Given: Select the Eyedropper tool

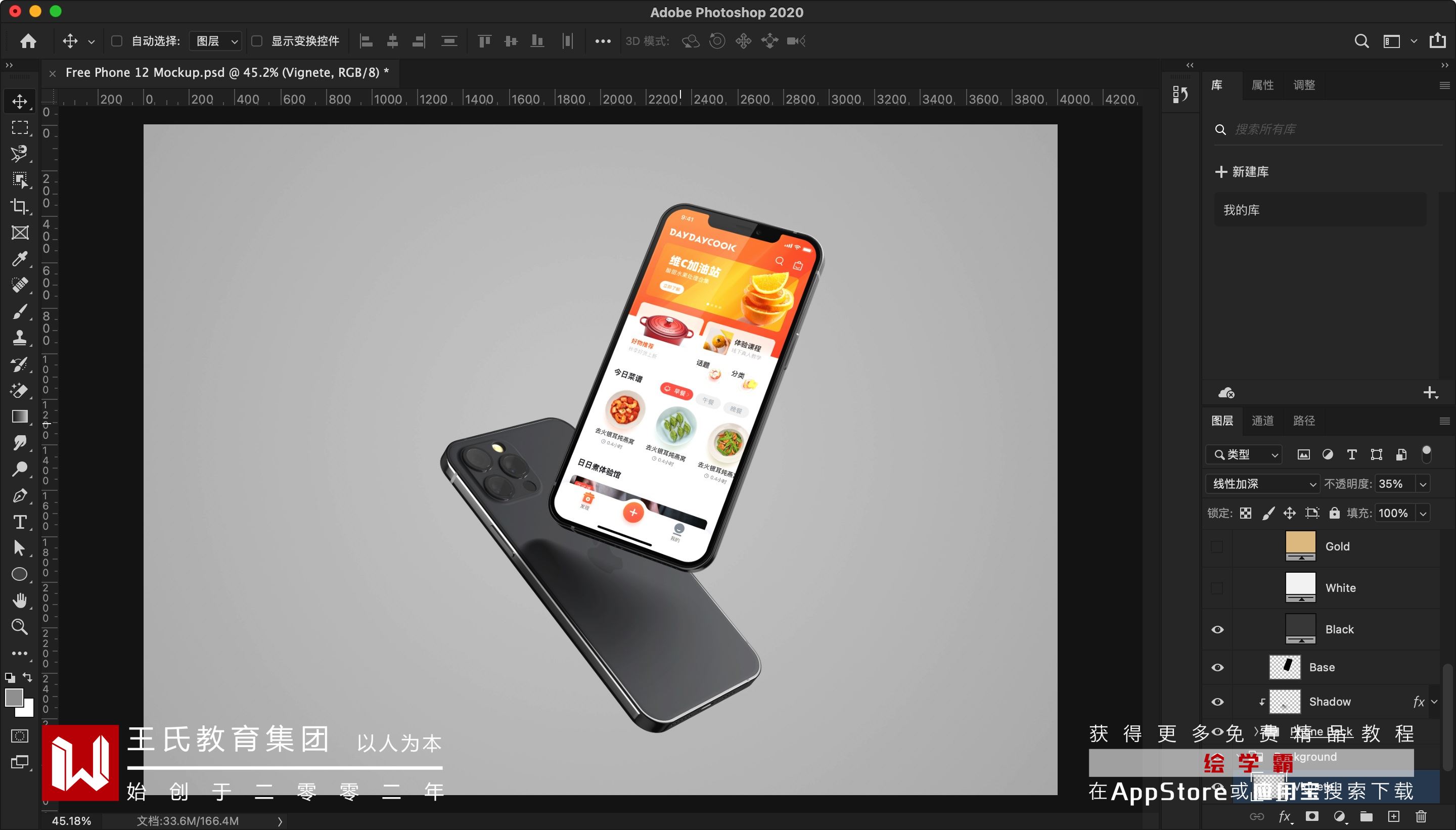Looking at the screenshot, I should point(20,259).
